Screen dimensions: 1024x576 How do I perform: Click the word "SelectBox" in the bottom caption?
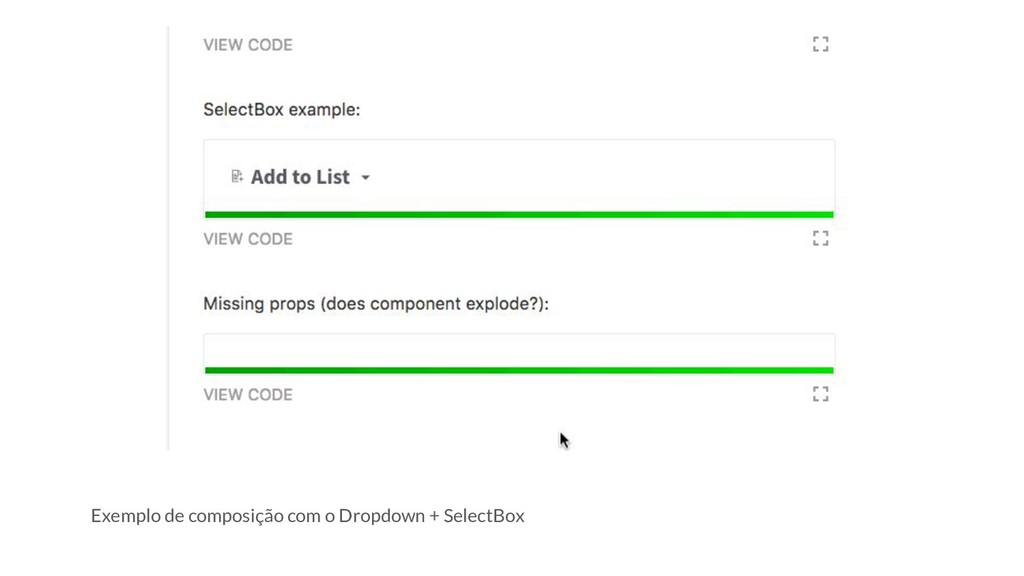(484, 516)
